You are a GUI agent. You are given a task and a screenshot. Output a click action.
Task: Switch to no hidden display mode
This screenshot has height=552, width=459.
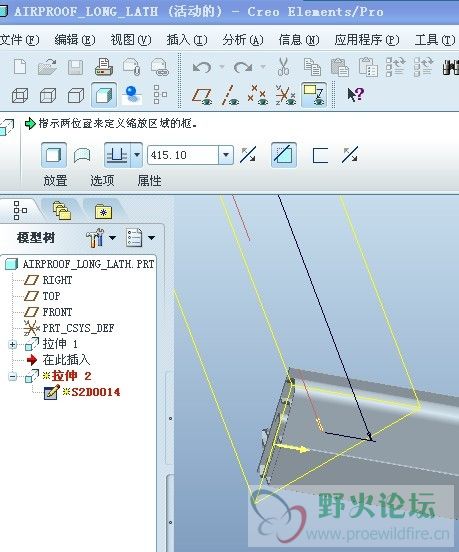[x=76, y=95]
